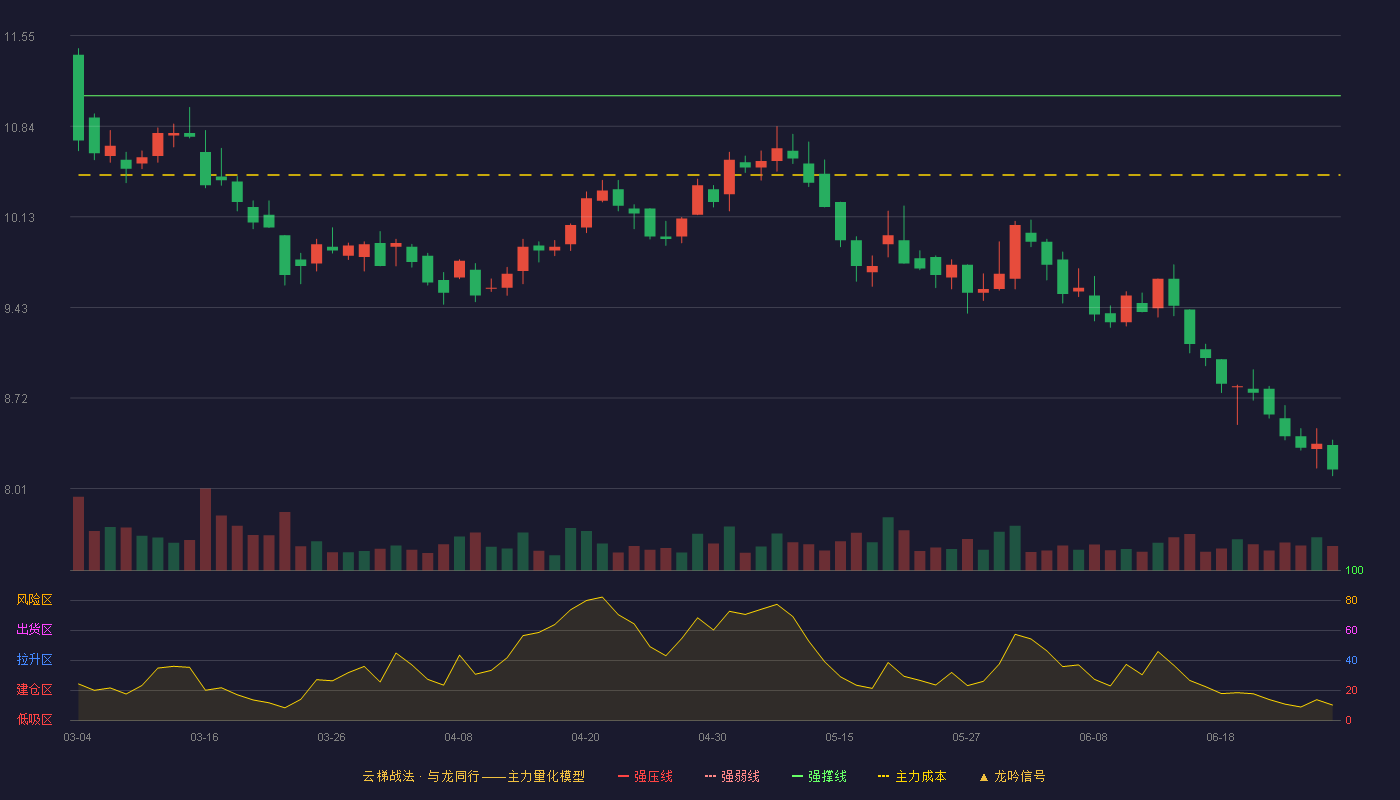The height and width of the screenshot is (800, 1400).
Task: Toggle the 强撑线 legend item
Action: [819, 776]
